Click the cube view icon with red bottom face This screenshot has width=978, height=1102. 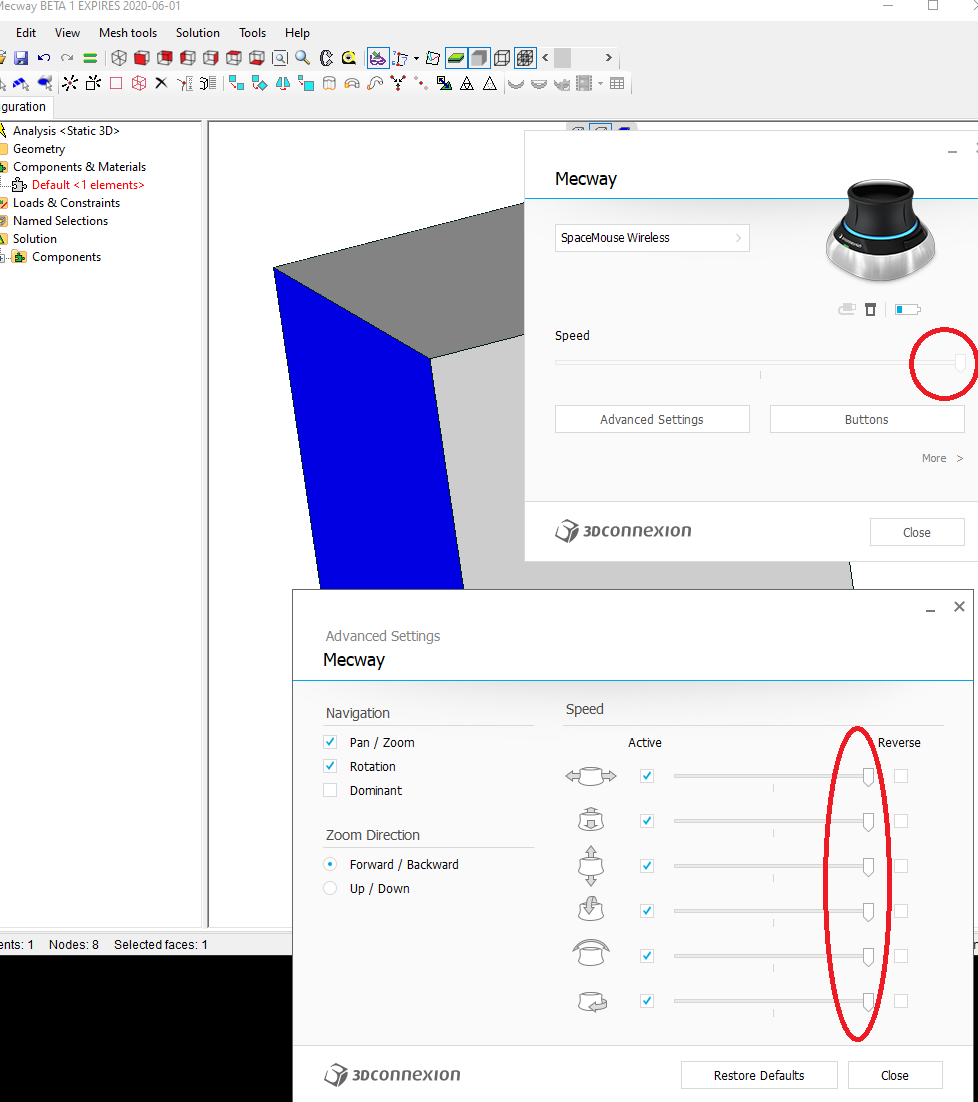click(x=256, y=58)
